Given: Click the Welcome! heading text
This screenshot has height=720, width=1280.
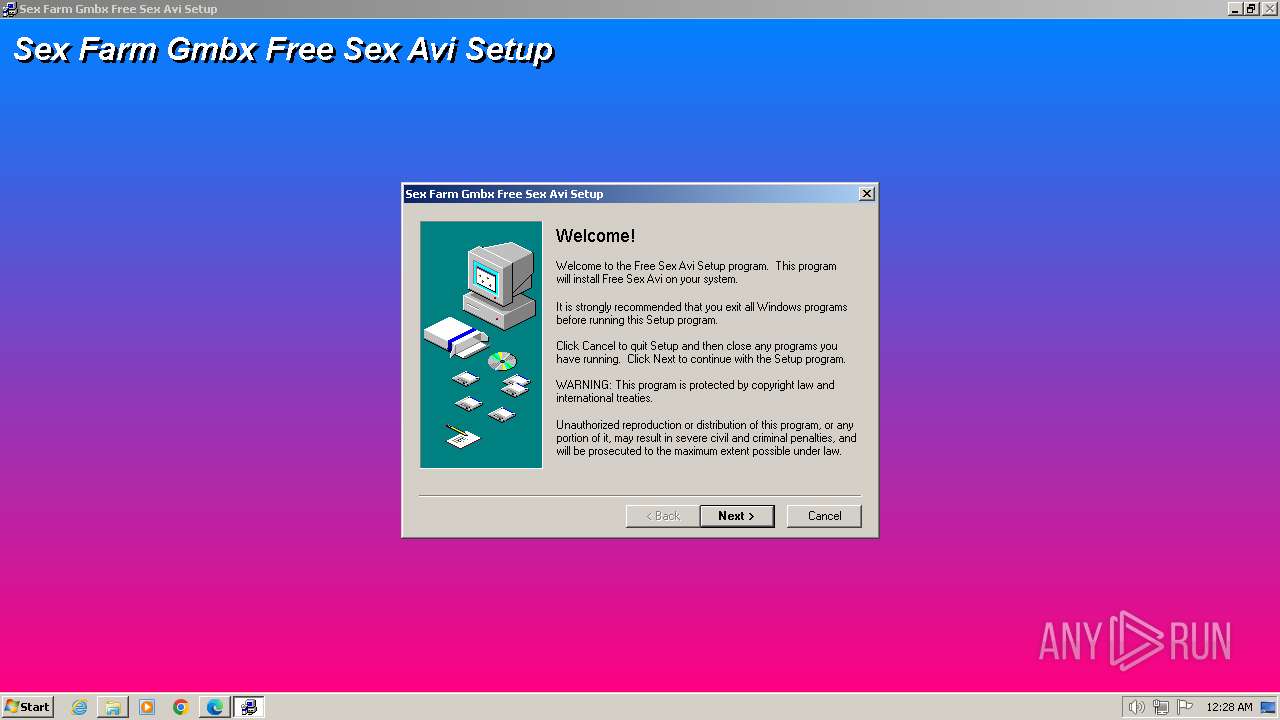Looking at the screenshot, I should tap(595, 236).
